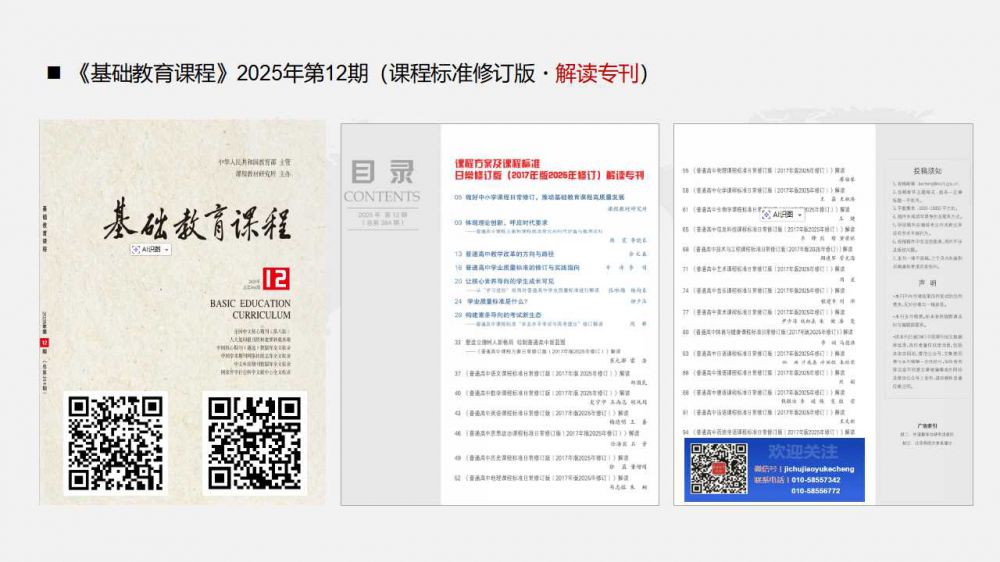Click the black square bullet before the slide title
This screenshot has height=562, width=1000.
54,73
